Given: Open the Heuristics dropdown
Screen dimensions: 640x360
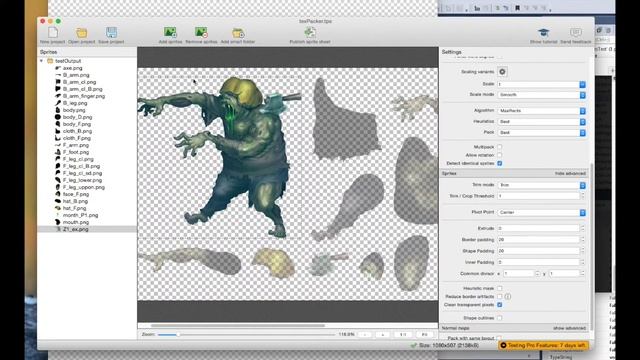Looking at the screenshot, I should pos(541,122).
